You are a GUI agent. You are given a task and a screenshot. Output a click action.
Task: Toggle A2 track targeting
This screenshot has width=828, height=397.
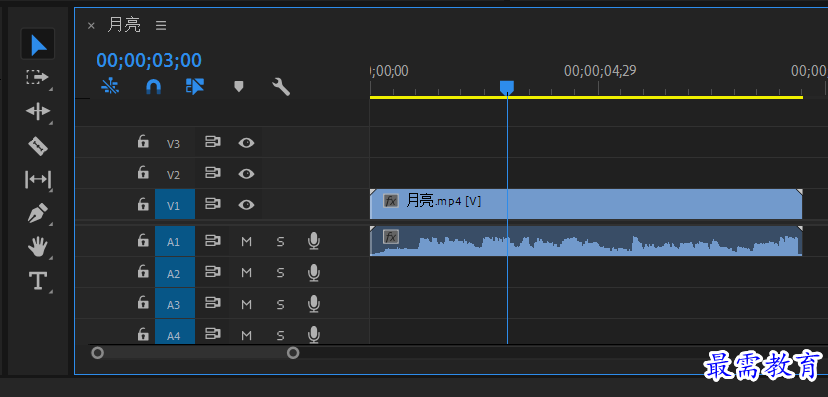(175, 273)
